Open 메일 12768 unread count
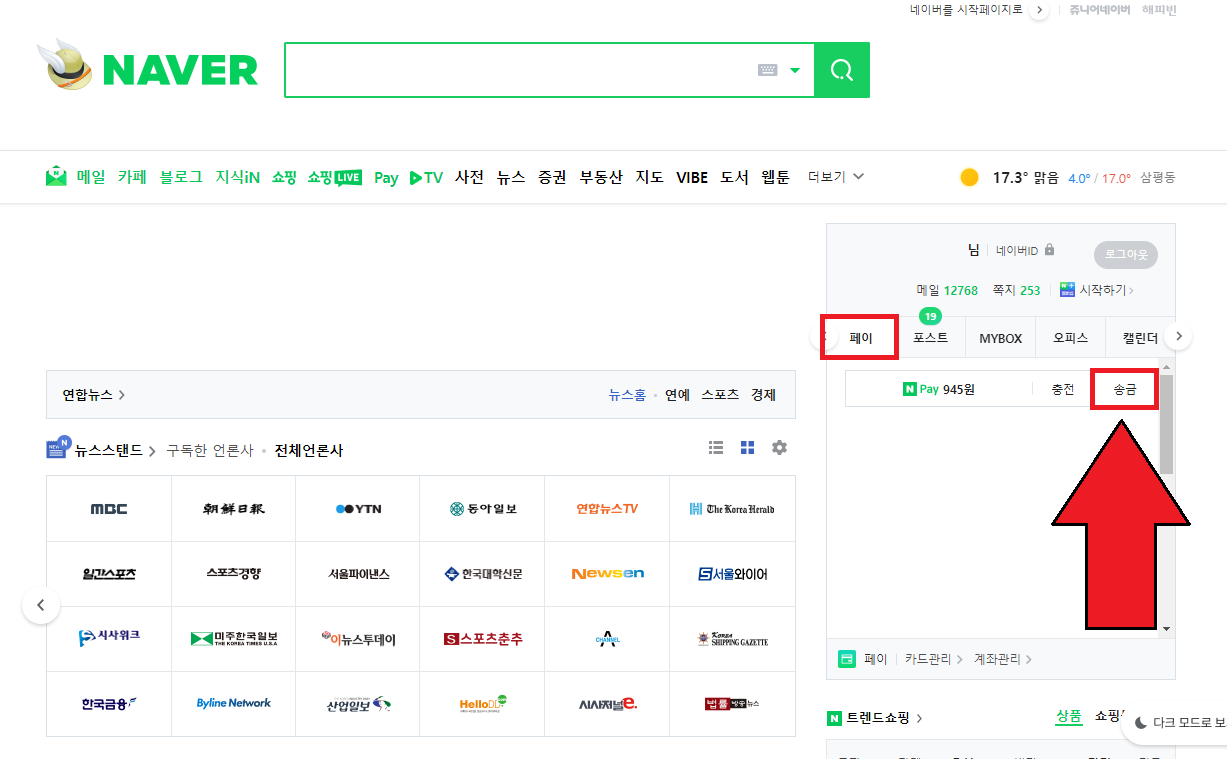Image resolution: width=1227 pixels, height=759 pixels. [947, 290]
